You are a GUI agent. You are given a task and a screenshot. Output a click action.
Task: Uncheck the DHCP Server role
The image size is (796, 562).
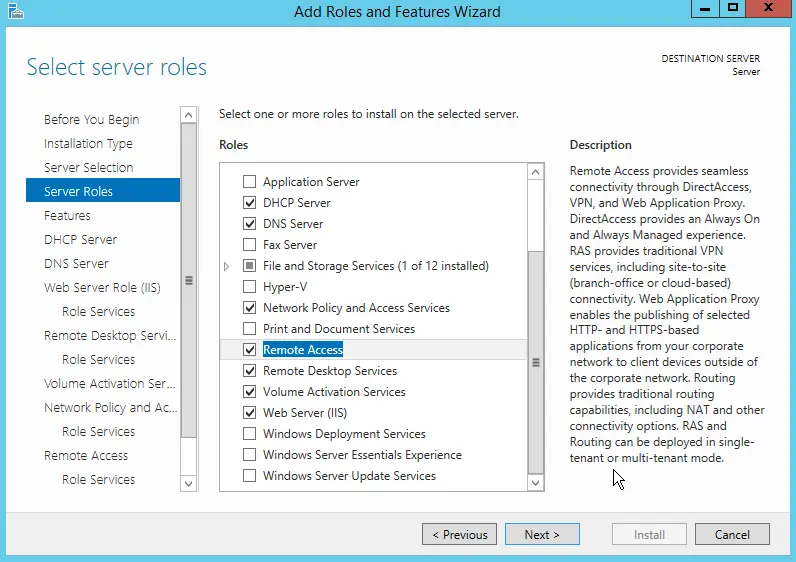tap(250, 203)
